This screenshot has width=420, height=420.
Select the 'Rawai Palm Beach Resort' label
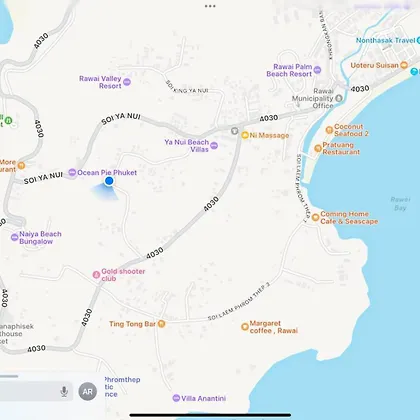click(289, 70)
